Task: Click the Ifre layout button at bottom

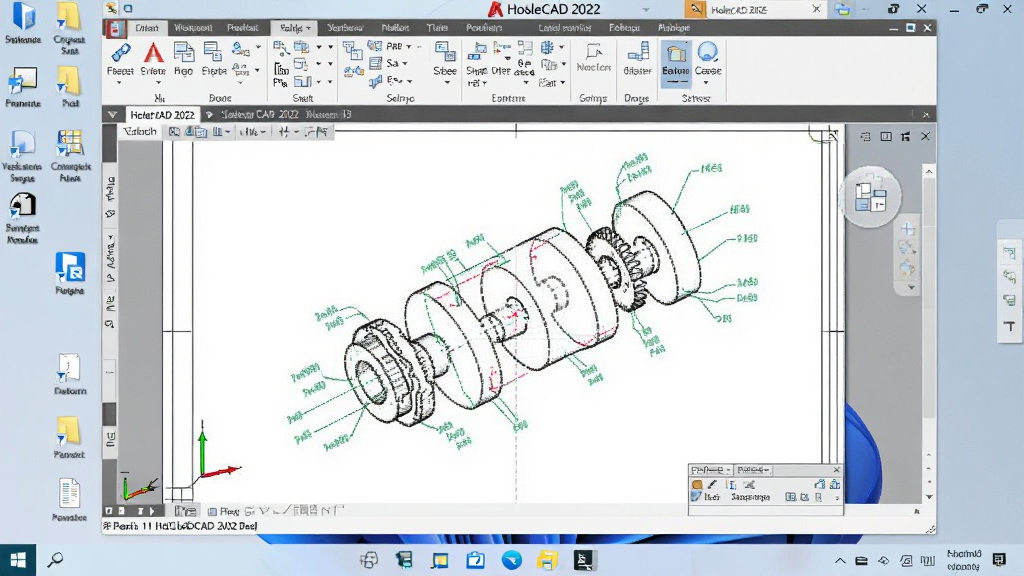Action: pos(185,511)
